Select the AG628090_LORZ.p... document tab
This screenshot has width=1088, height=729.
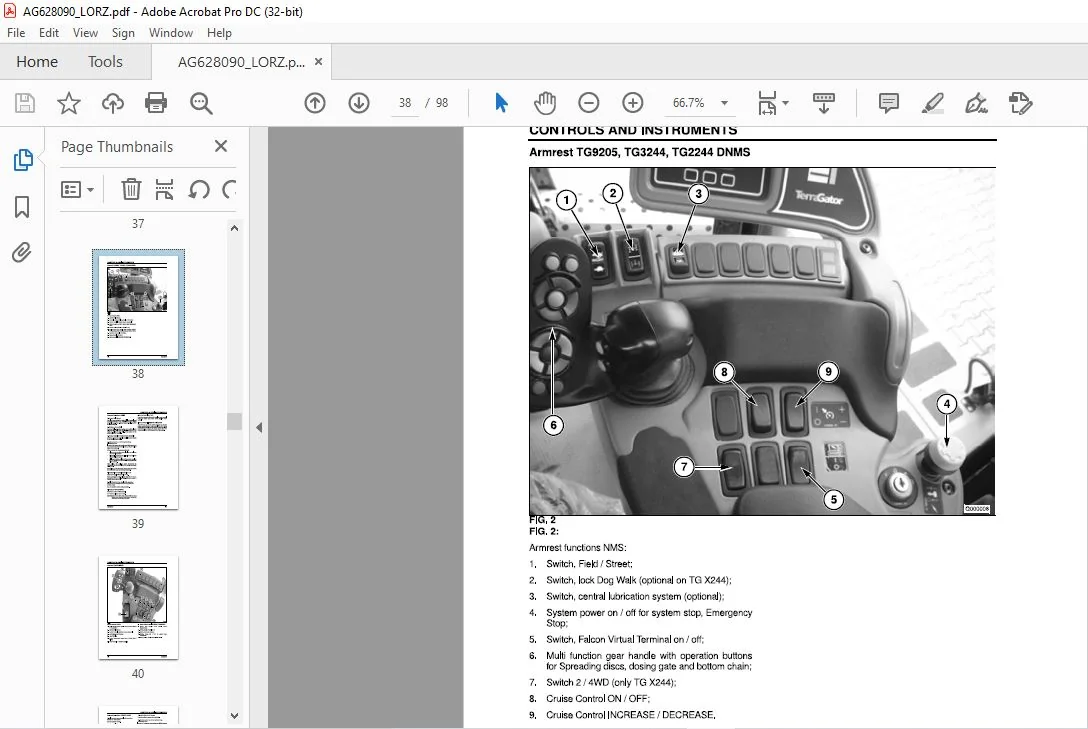point(241,62)
